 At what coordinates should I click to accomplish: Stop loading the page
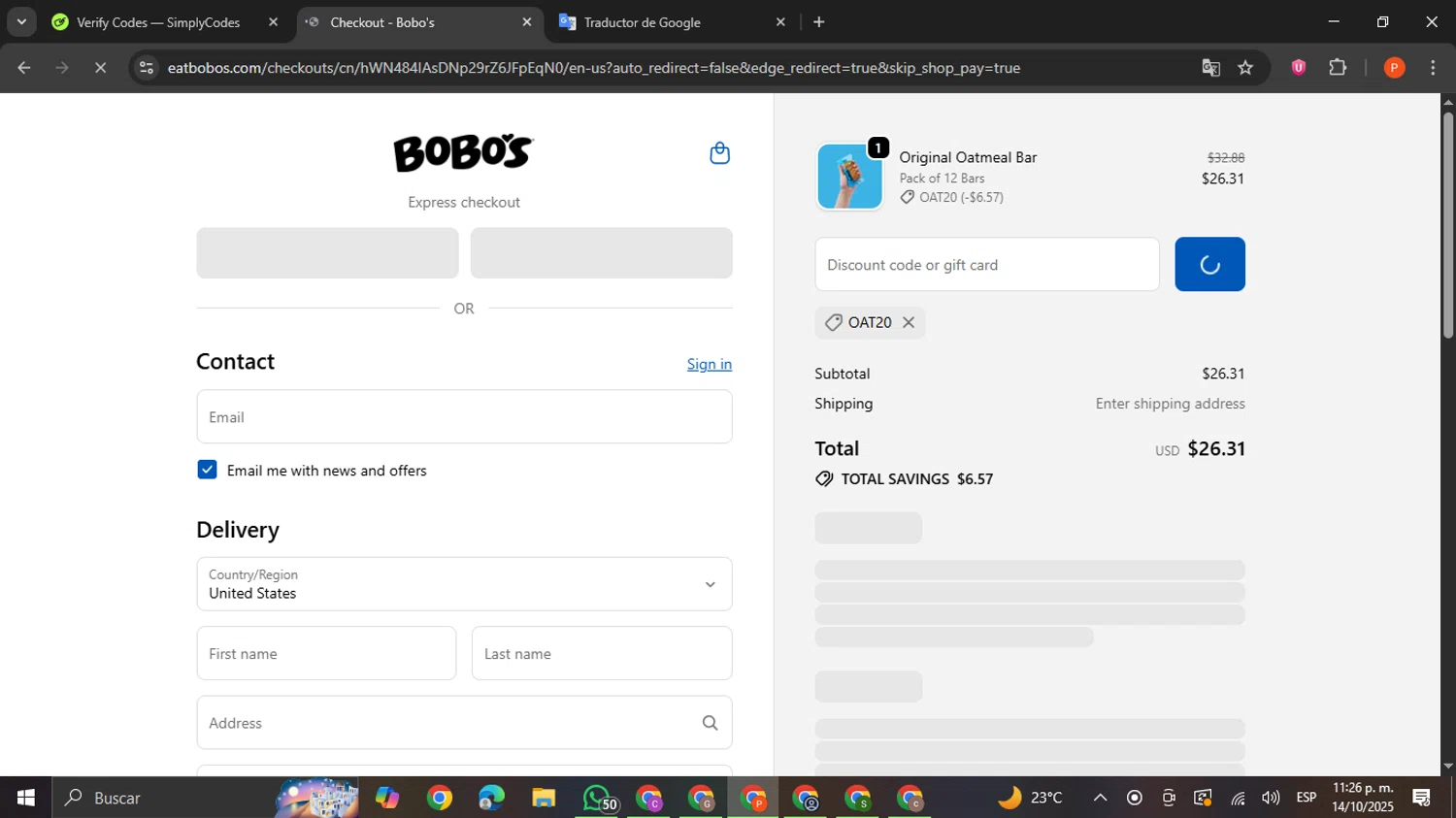point(100,68)
